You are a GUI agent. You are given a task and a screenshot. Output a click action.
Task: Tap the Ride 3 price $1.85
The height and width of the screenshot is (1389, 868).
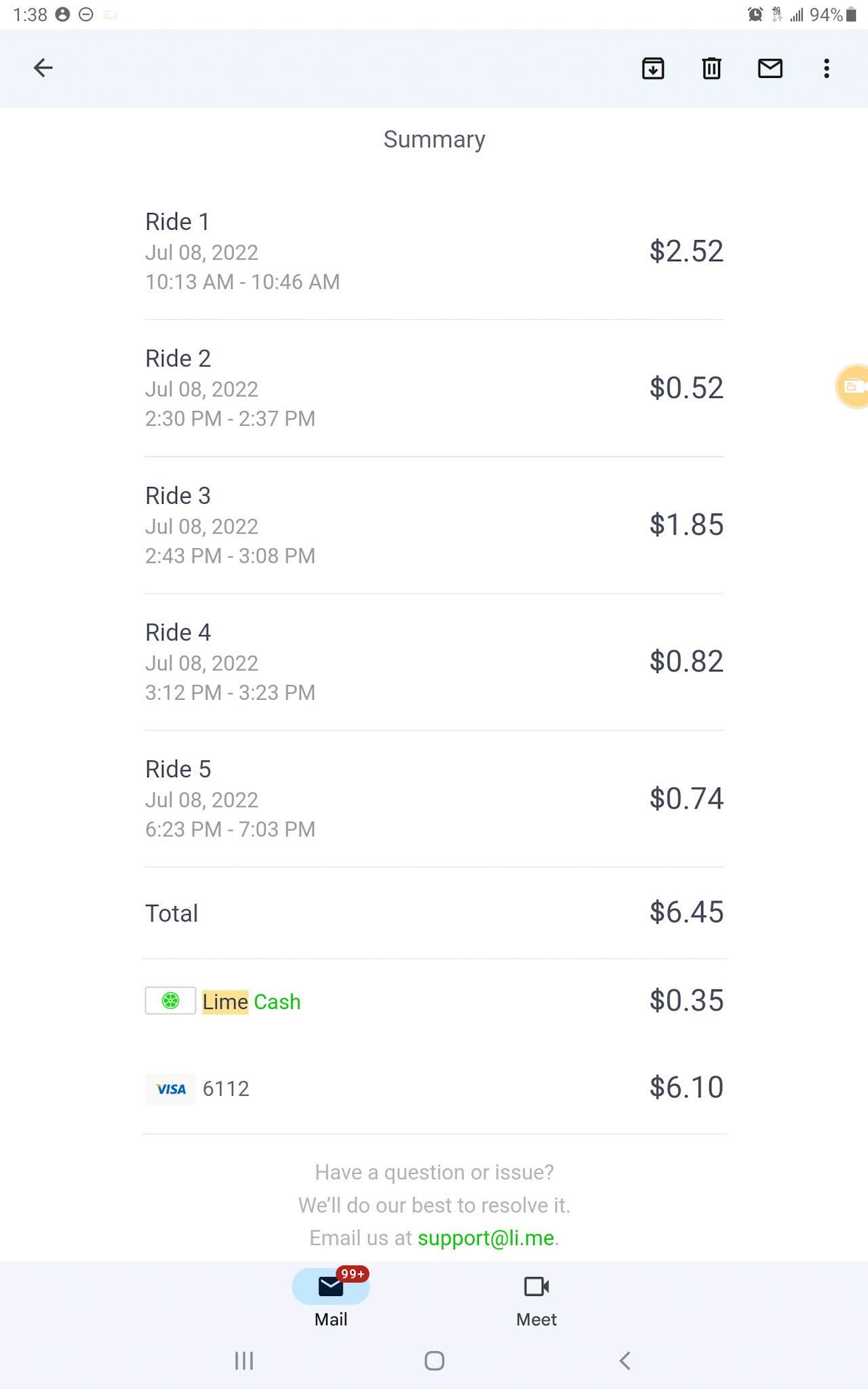click(x=686, y=525)
